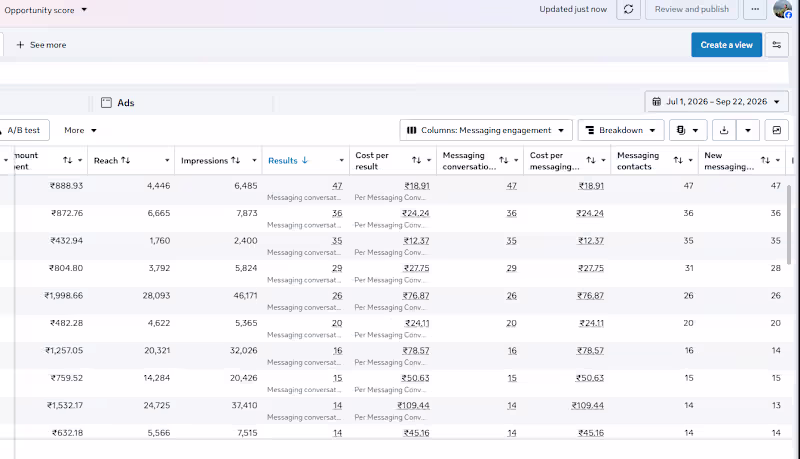
Task: Toggle Results descending sort arrow
Action: [305, 160]
